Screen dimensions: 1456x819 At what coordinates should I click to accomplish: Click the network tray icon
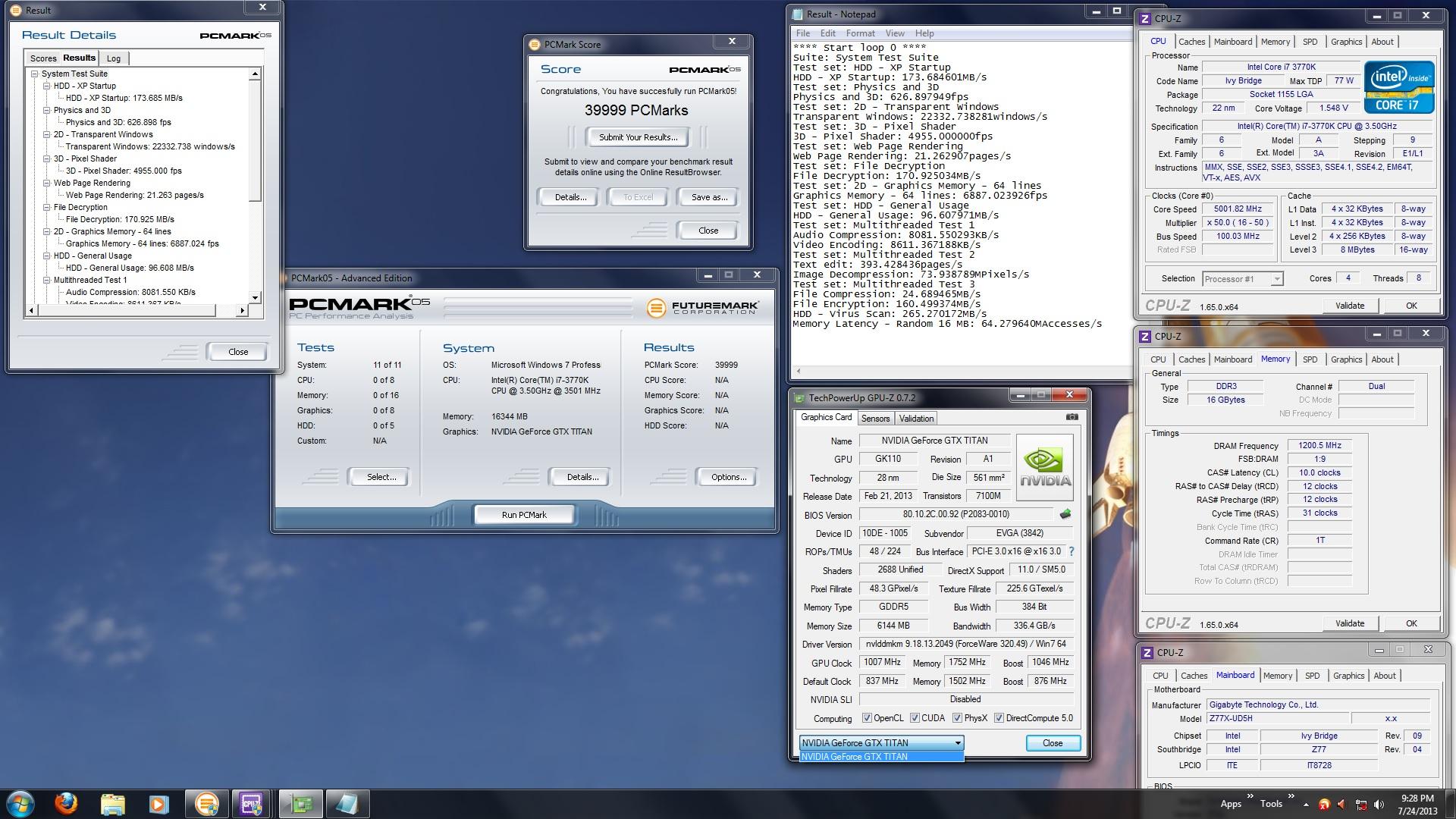[1361, 805]
